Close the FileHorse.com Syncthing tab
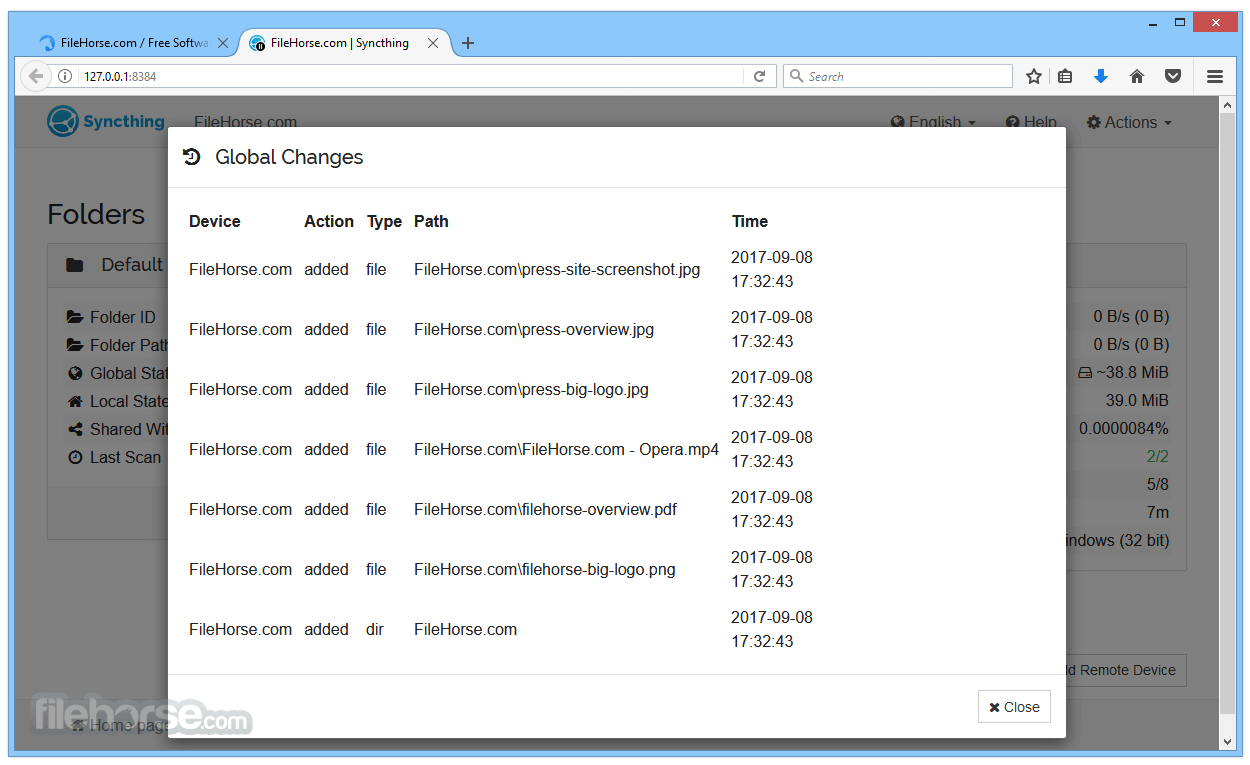This screenshot has width=1250, height=765. tap(433, 43)
